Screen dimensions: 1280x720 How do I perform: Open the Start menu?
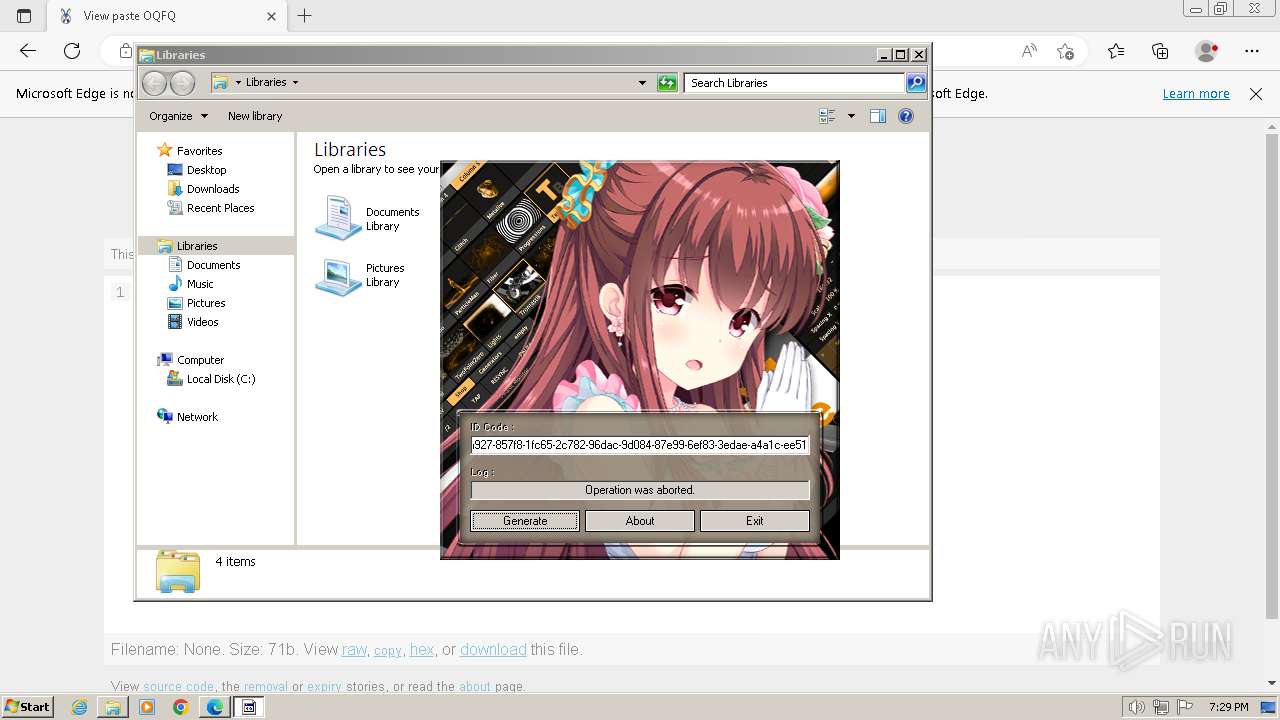coord(28,707)
